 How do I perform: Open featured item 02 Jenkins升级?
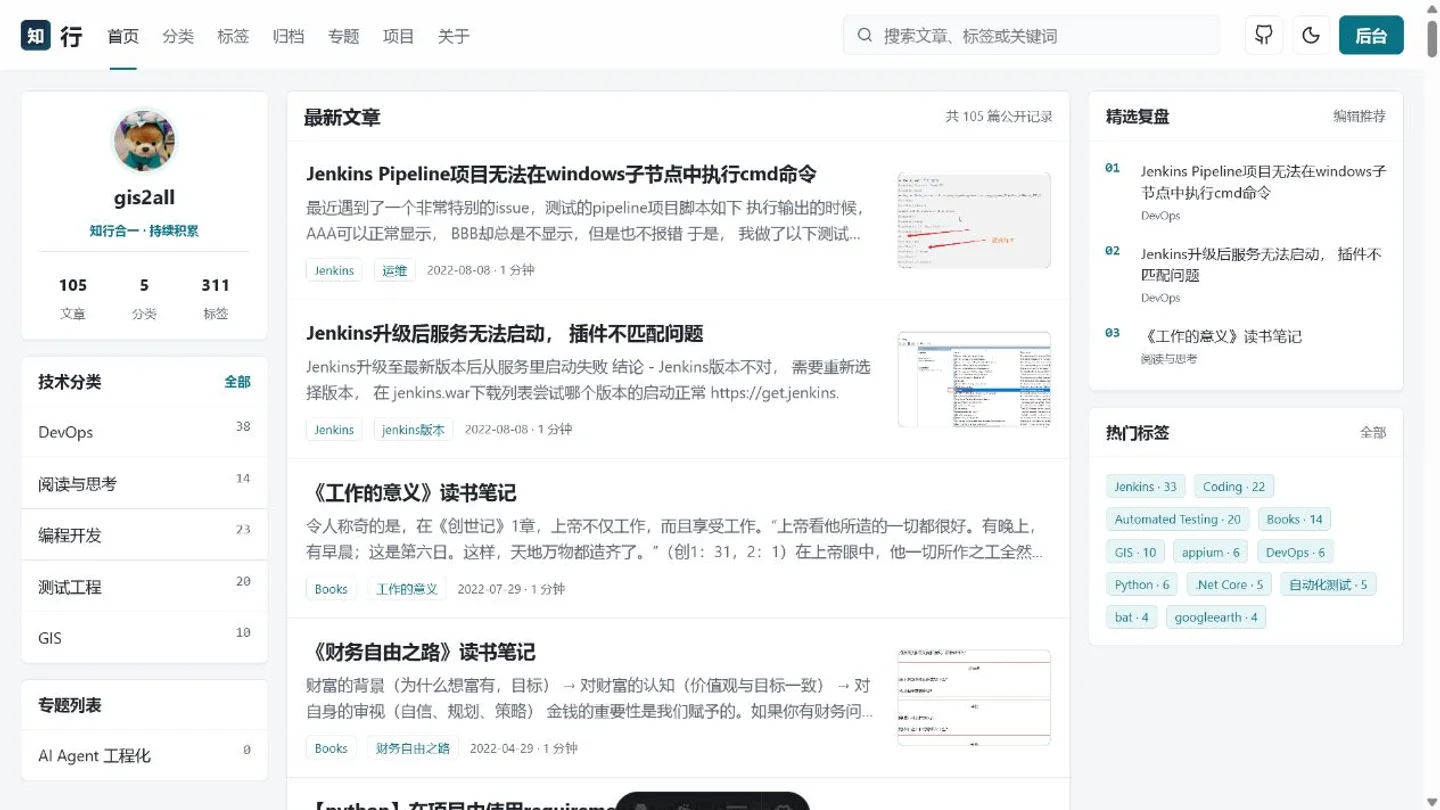[1261, 264]
